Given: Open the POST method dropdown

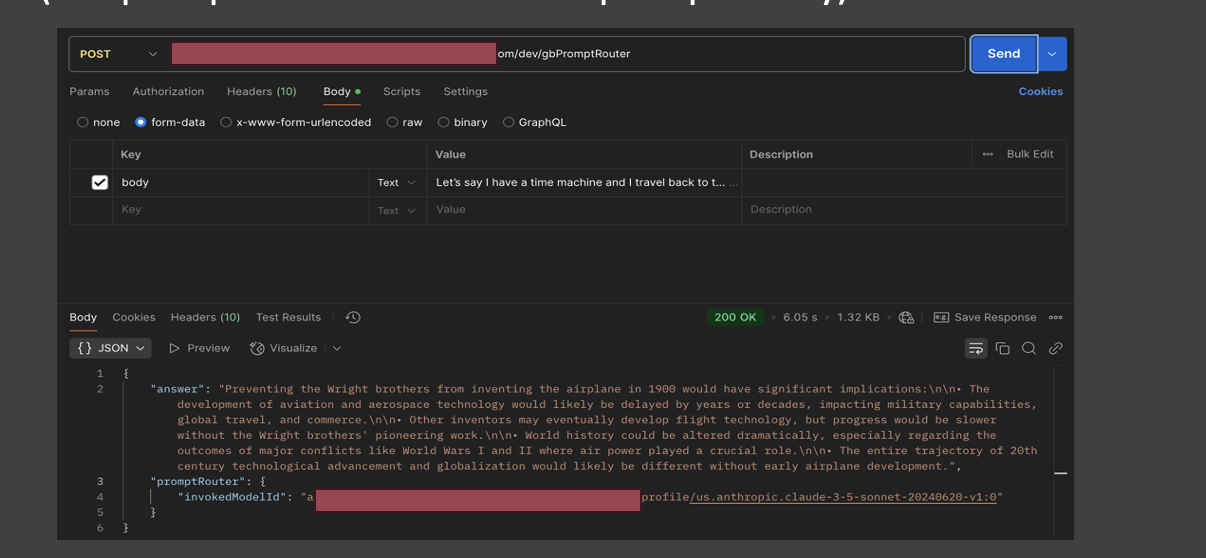Looking at the screenshot, I should pyautogui.click(x=118, y=54).
